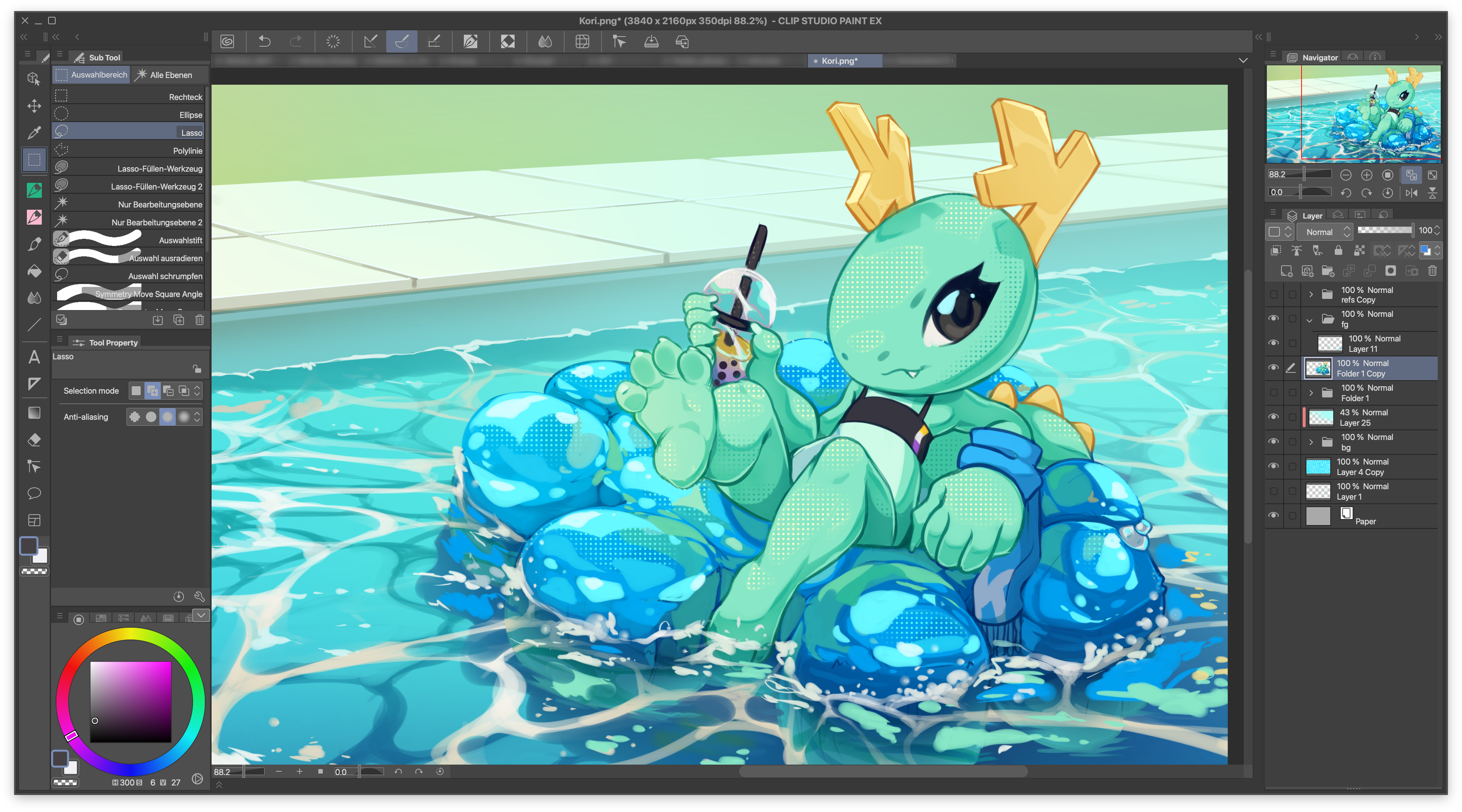Select the Gradient tool
This screenshot has width=1462, height=812.
(x=34, y=412)
